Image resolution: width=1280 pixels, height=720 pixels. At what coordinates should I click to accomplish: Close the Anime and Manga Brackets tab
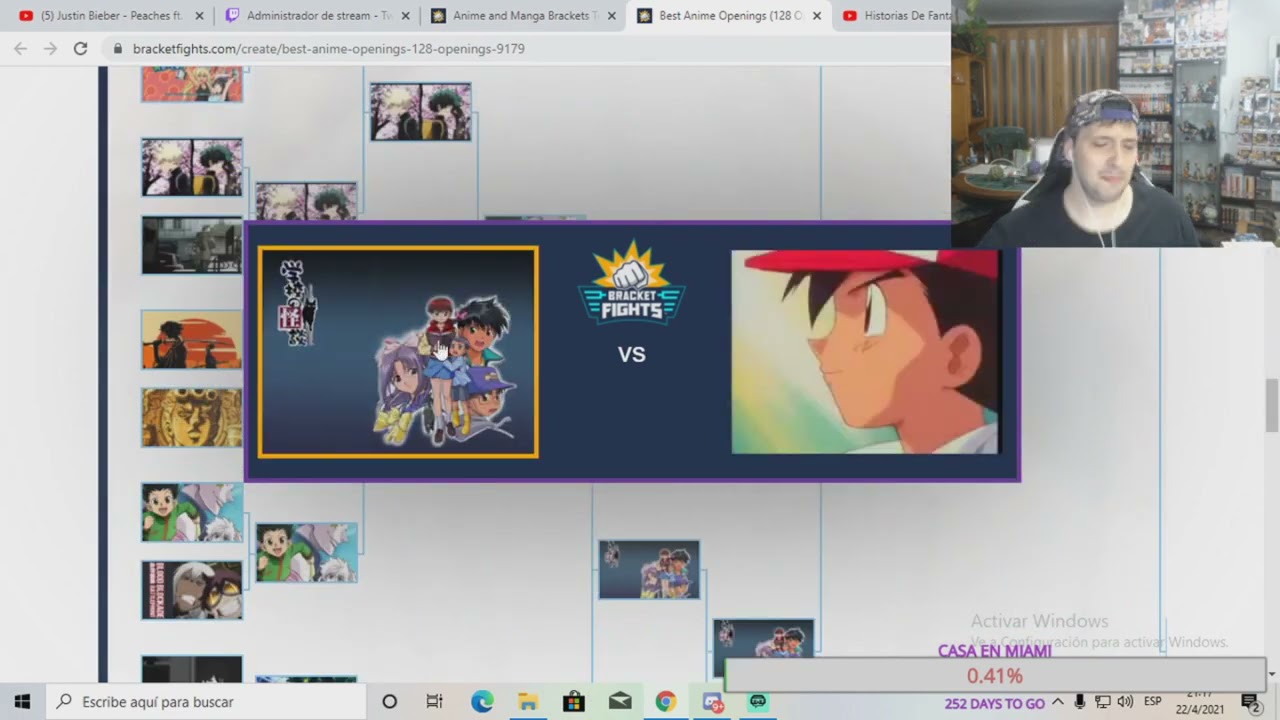point(611,16)
